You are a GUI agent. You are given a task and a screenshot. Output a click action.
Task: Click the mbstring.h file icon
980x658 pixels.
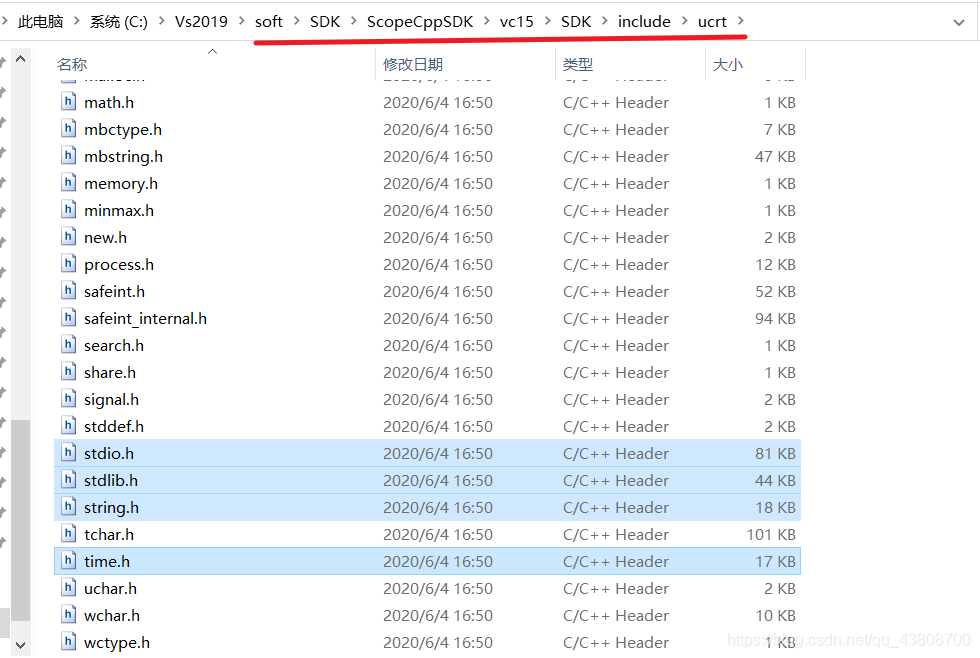click(69, 156)
